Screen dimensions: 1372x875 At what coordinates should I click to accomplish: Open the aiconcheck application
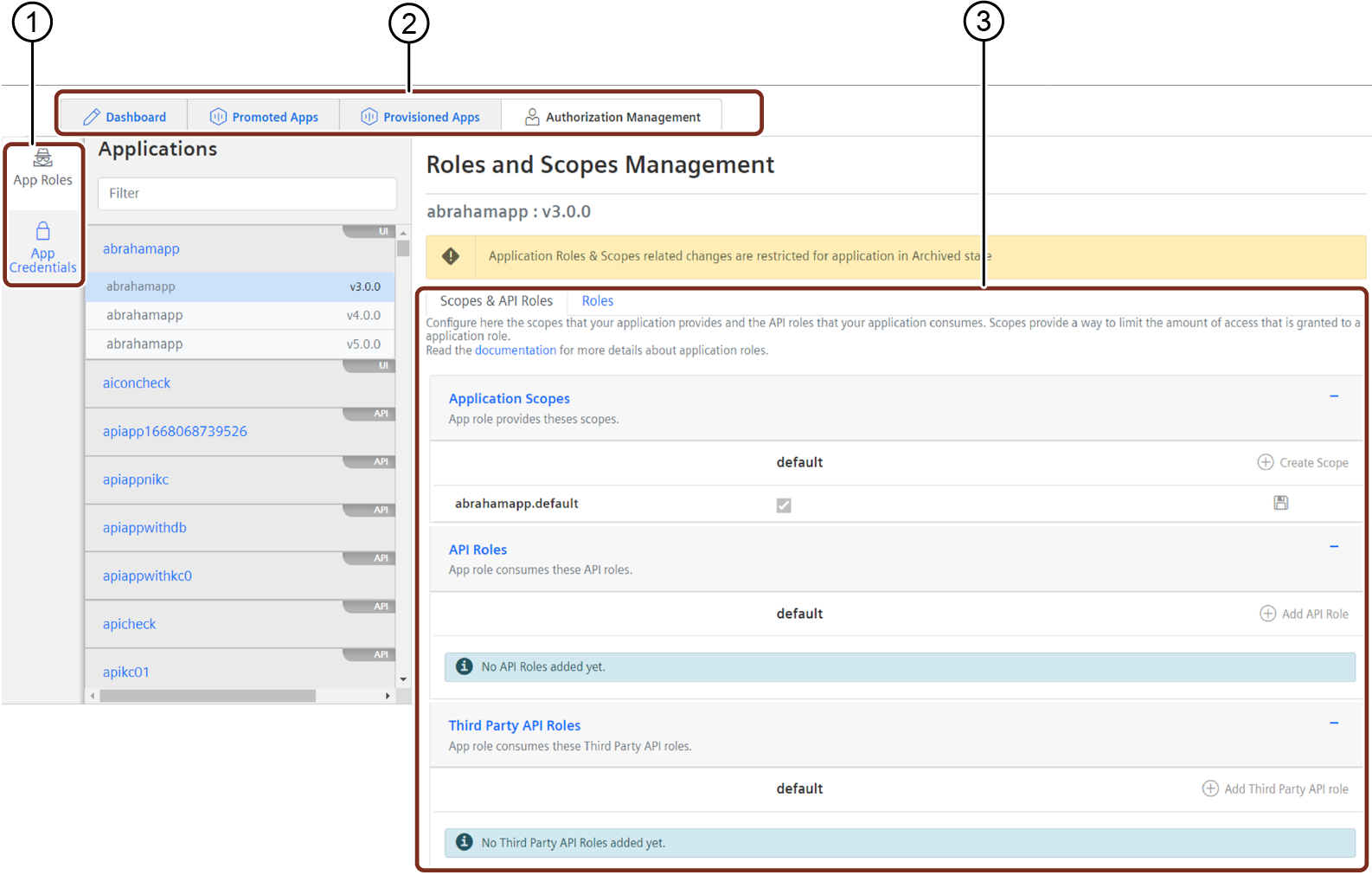point(240,383)
